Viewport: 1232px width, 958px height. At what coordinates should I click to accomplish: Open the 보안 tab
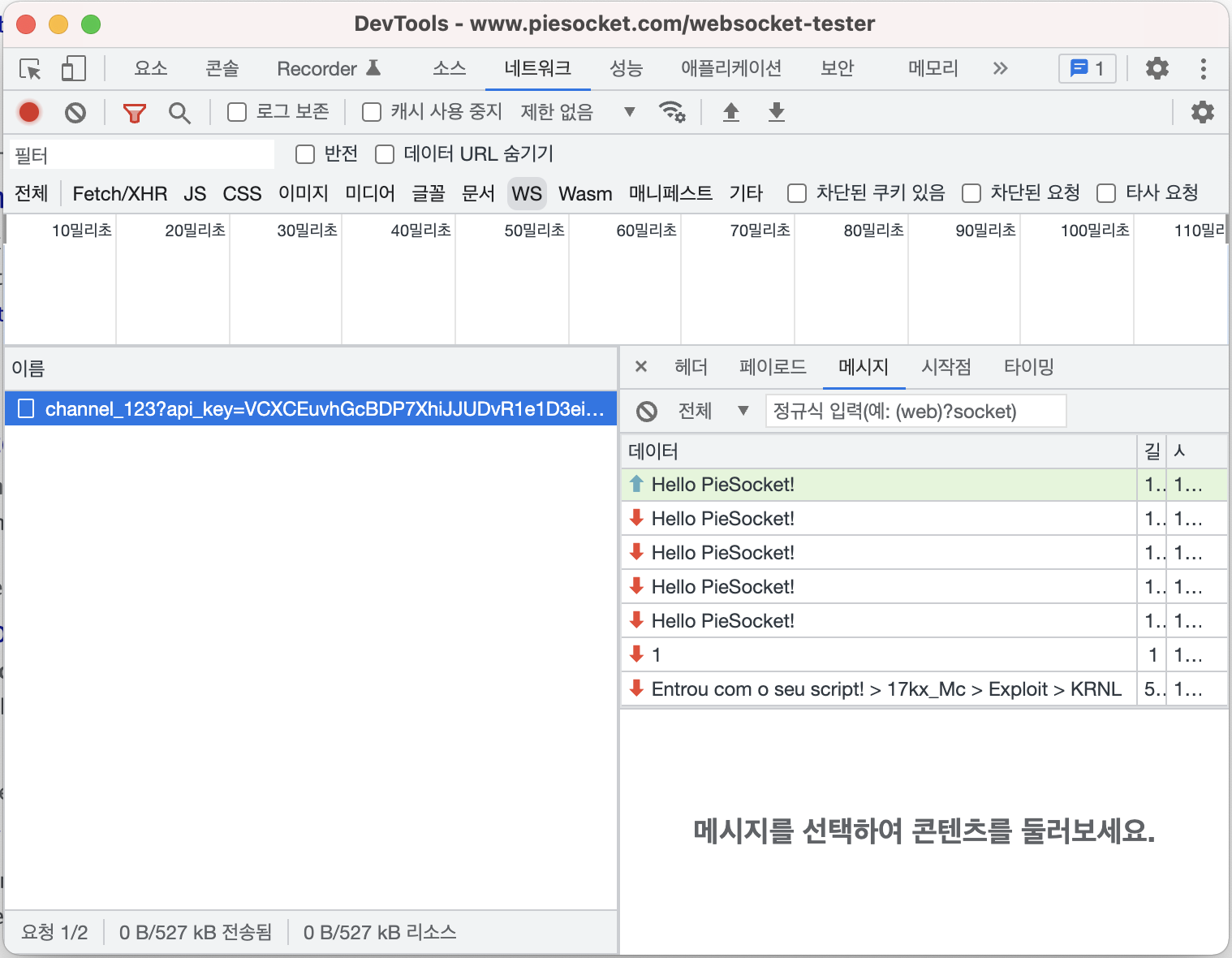coord(837,68)
